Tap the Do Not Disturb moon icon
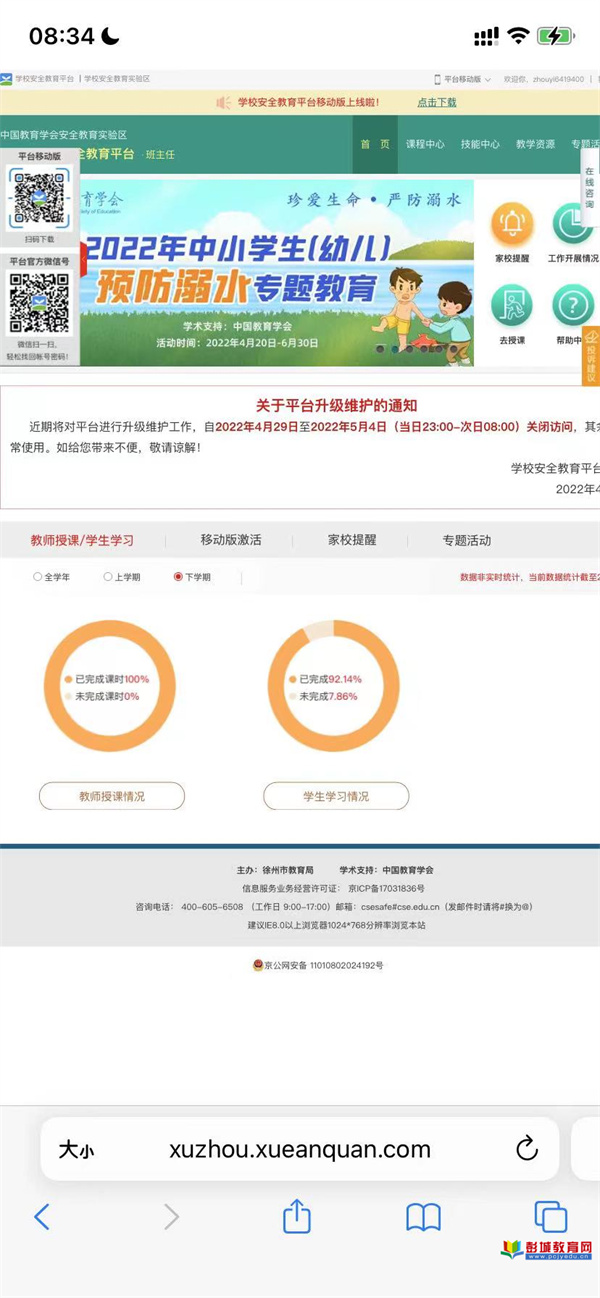600x1298 pixels. point(110,36)
